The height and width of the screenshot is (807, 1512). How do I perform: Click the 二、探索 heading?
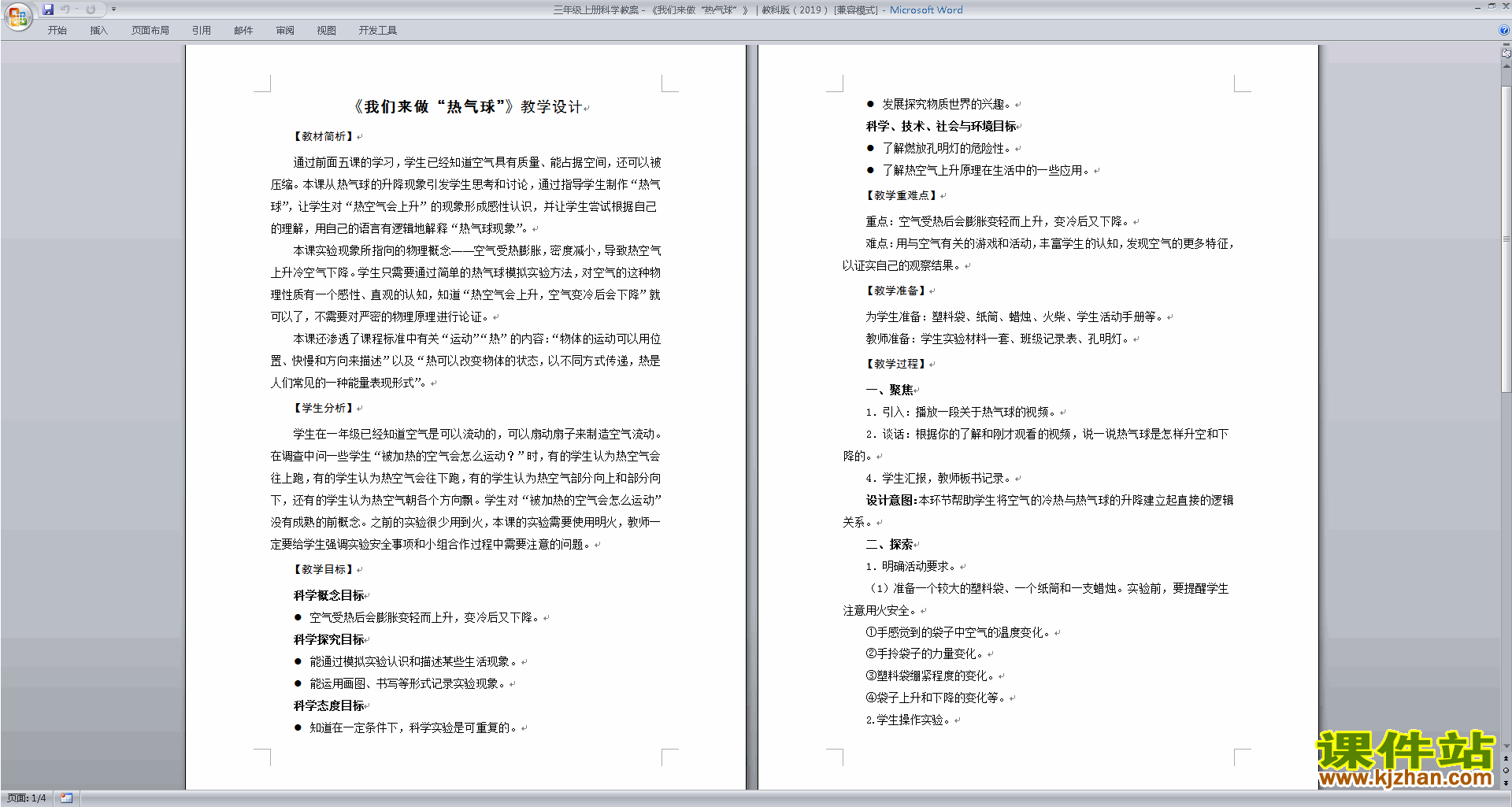tap(890, 544)
